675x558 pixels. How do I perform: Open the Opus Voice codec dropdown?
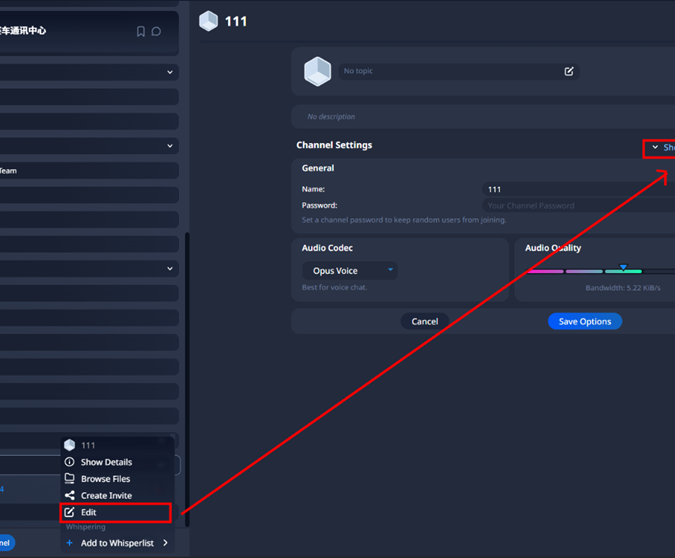click(349, 270)
